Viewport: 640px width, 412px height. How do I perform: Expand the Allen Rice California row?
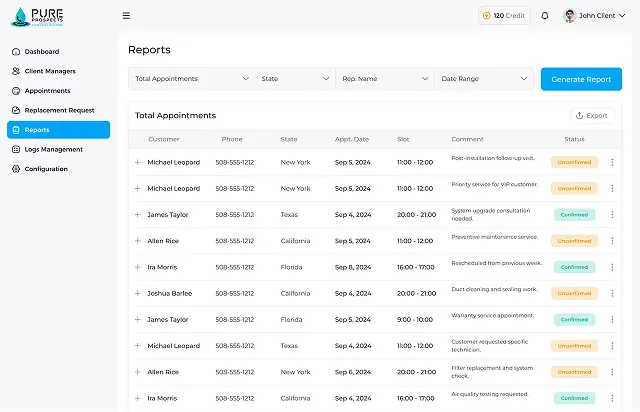138,241
